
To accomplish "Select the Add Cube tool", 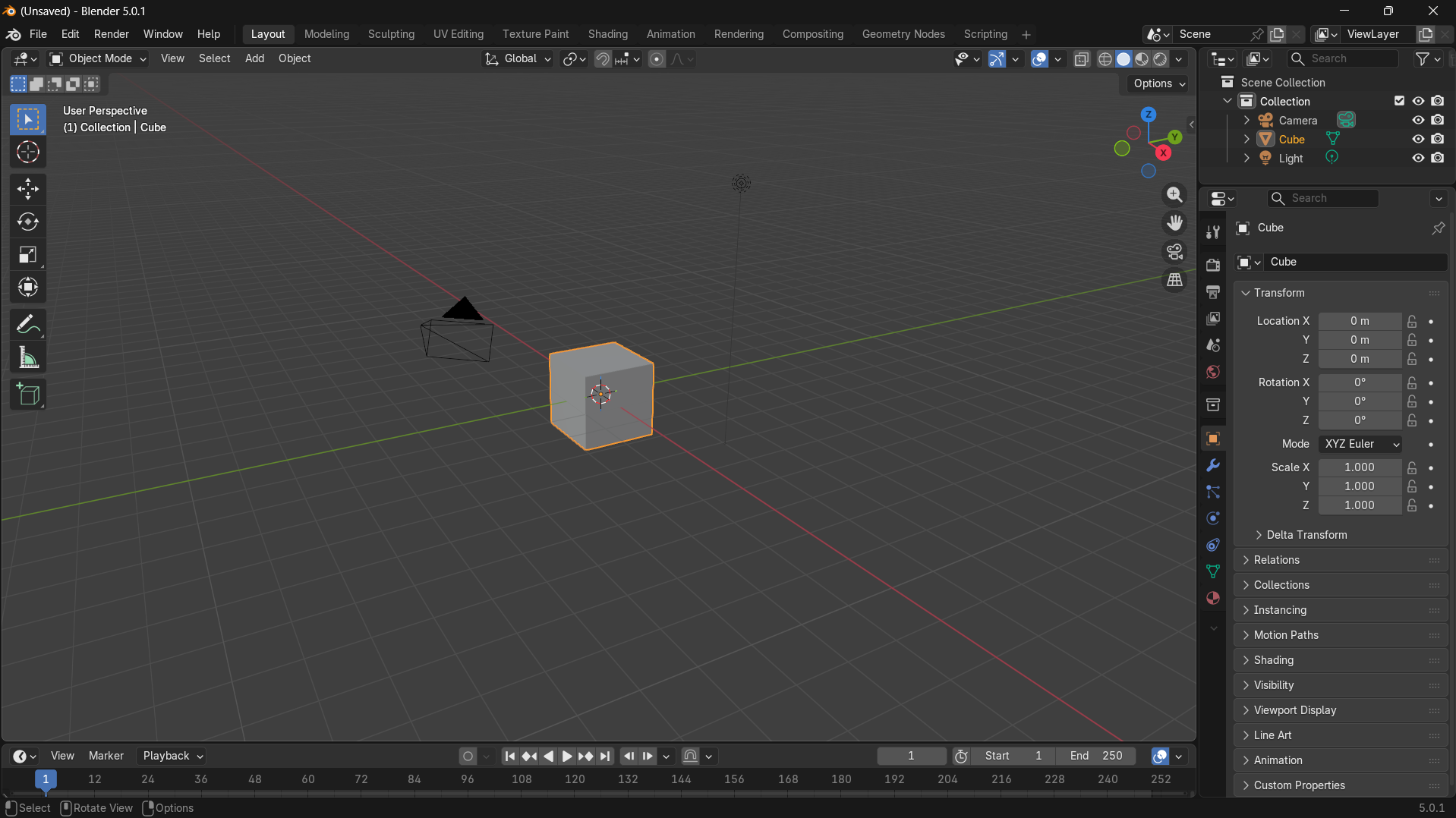I will 27,394.
